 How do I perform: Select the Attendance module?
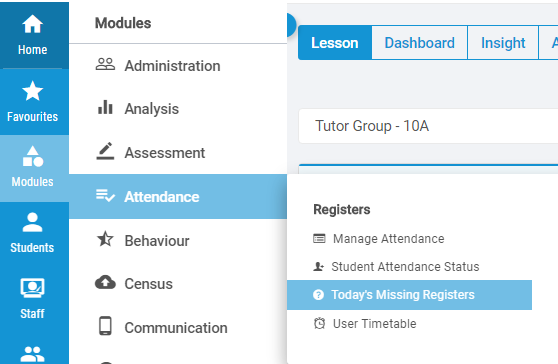tap(178, 196)
